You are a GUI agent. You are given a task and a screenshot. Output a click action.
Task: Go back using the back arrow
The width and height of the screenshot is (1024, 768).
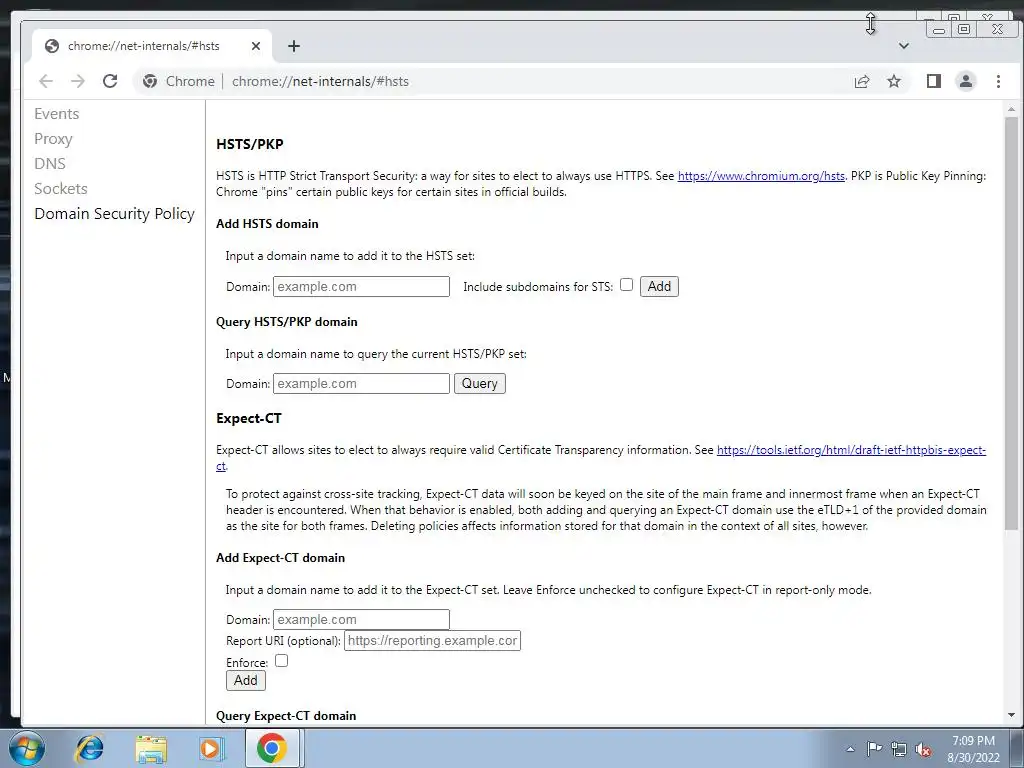pyautogui.click(x=46, y=81)
